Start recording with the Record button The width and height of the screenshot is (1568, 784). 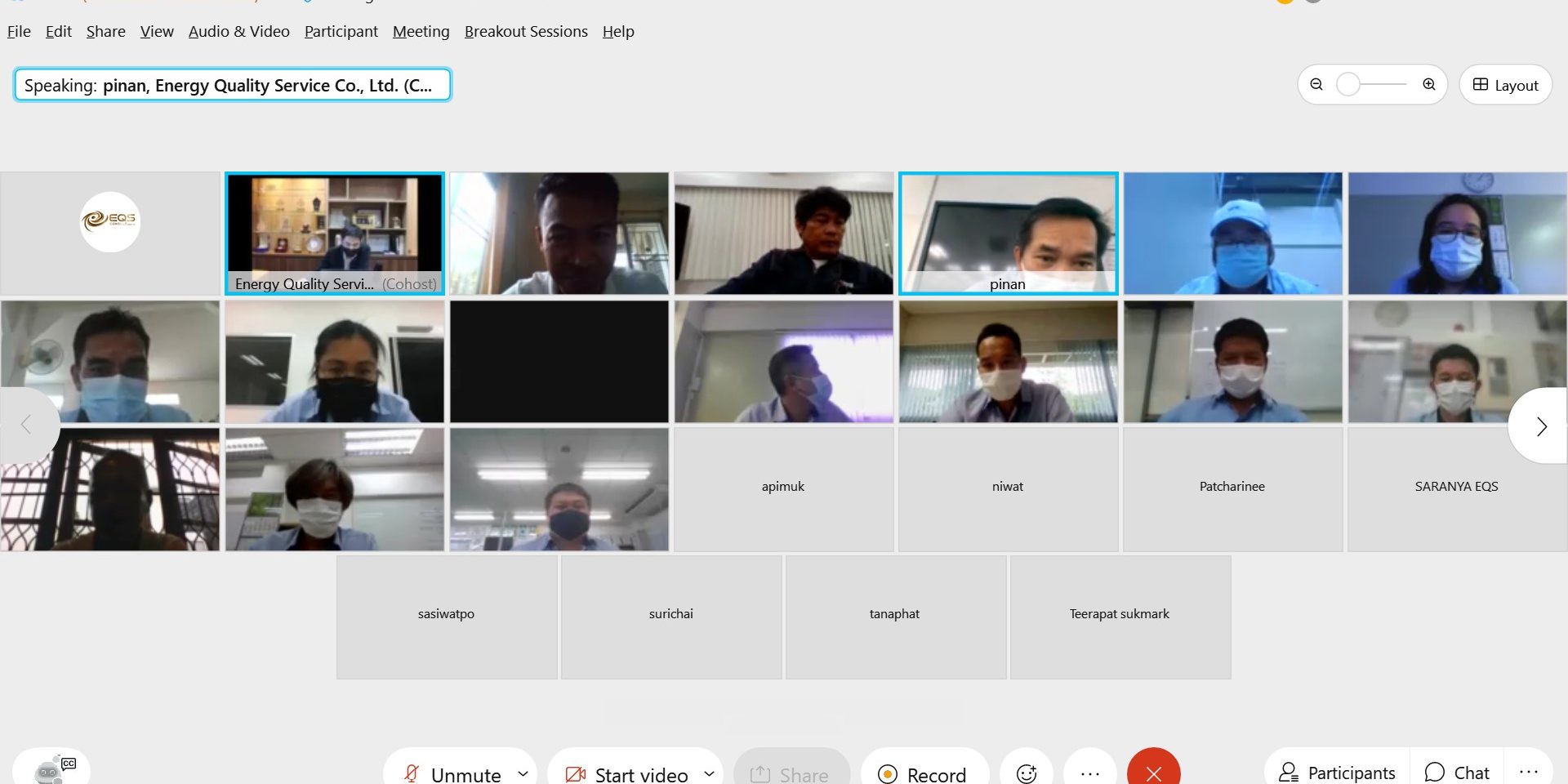click(924, 773)
